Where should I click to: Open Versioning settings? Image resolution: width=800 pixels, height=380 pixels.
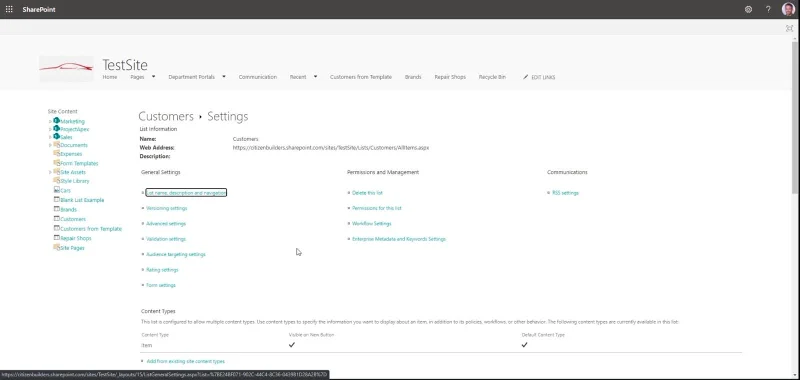click(166, 208)
